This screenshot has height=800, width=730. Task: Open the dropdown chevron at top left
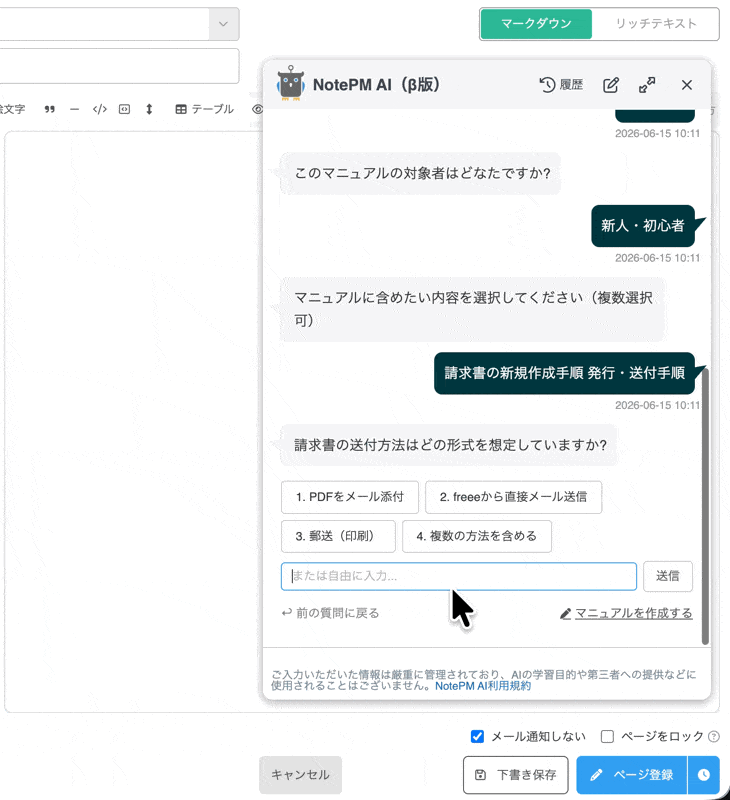pyautogui.click(x=223, y=24)
